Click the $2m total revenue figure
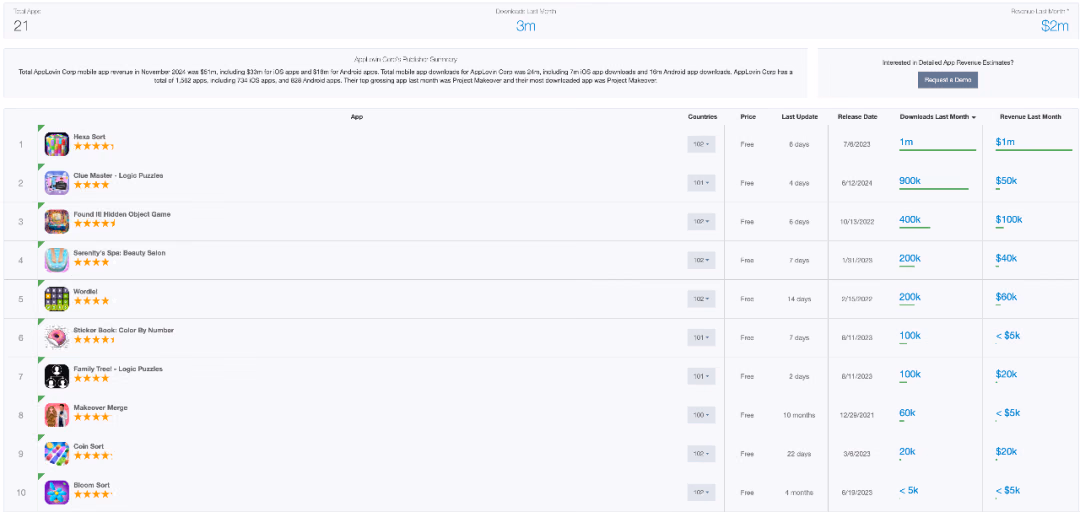The width and height of the screenshot is (1080, 512). point(1055,27)
